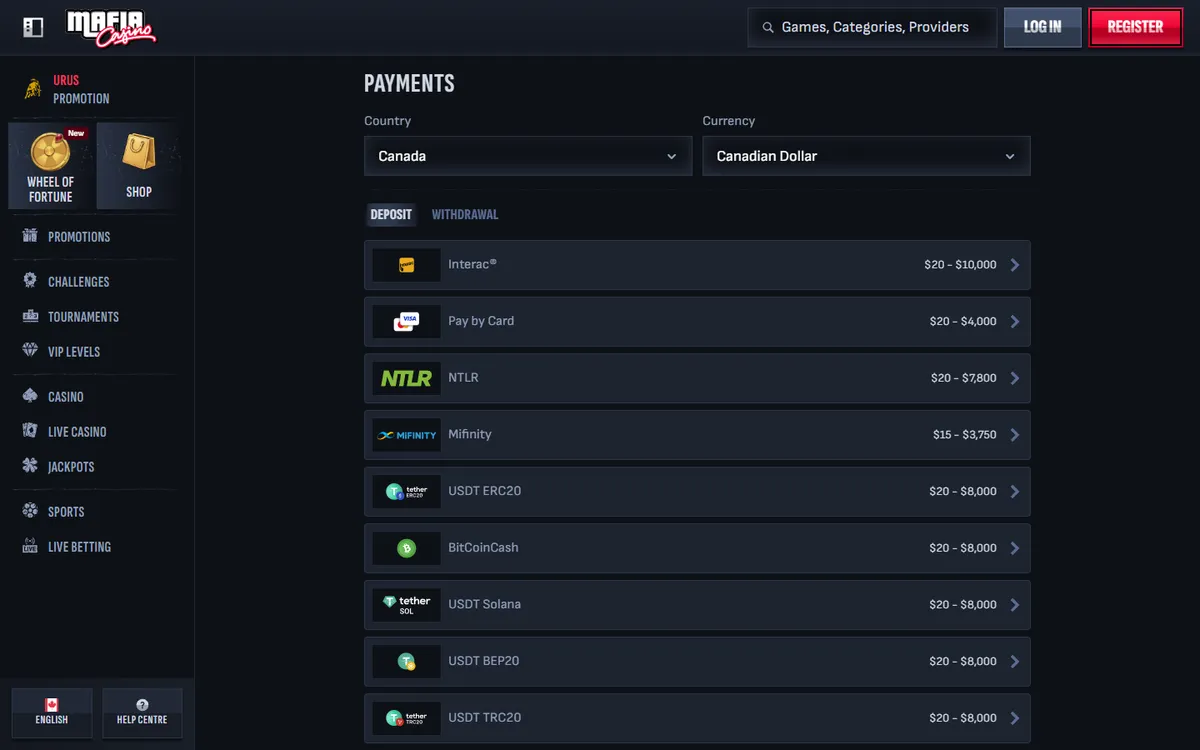Focus the Games, Categories, Providers search field
The width and height of the screenshot is (1200, 750).
point(872,28)
